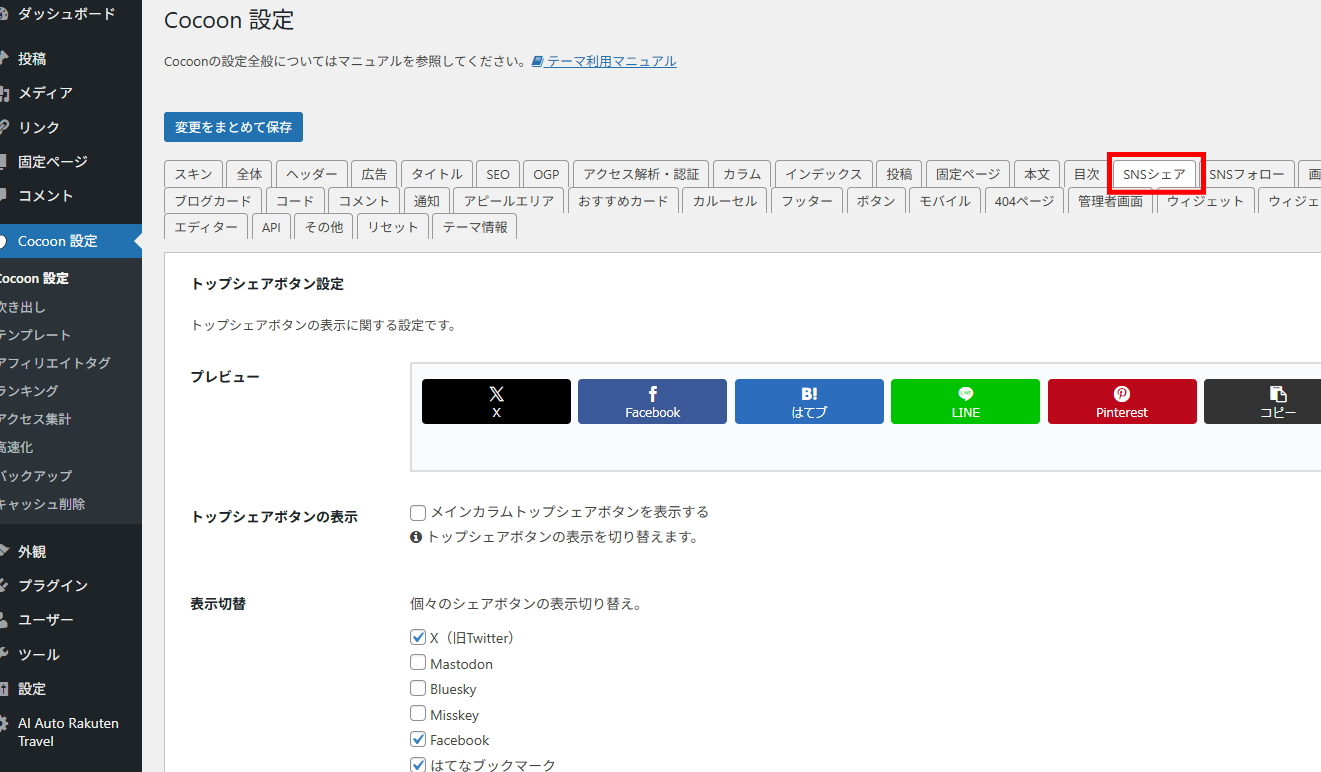This screenshot has width=1321, height=772.
Task: Click the green LINE share button
Action: pyautogui.click(x=965, y=401)
